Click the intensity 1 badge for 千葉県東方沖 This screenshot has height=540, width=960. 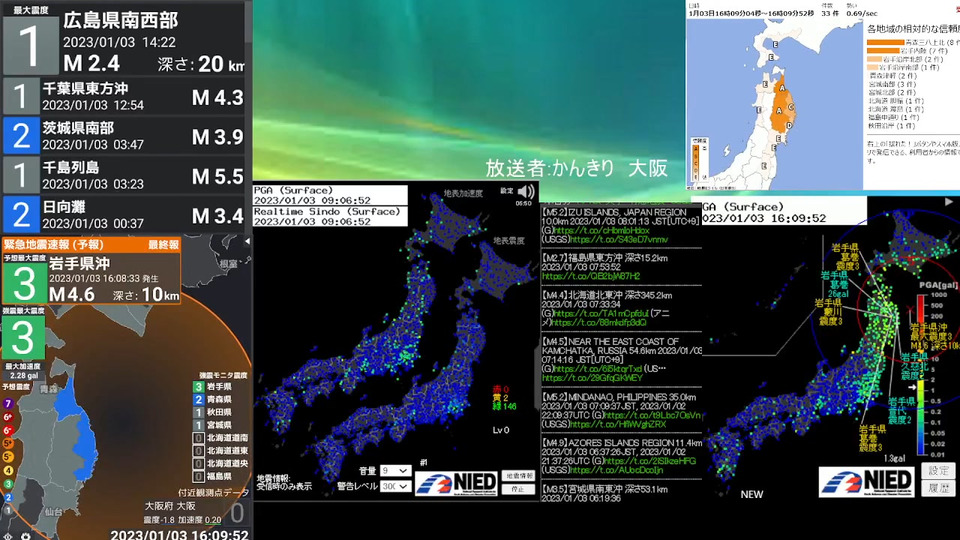coord(21,96)
